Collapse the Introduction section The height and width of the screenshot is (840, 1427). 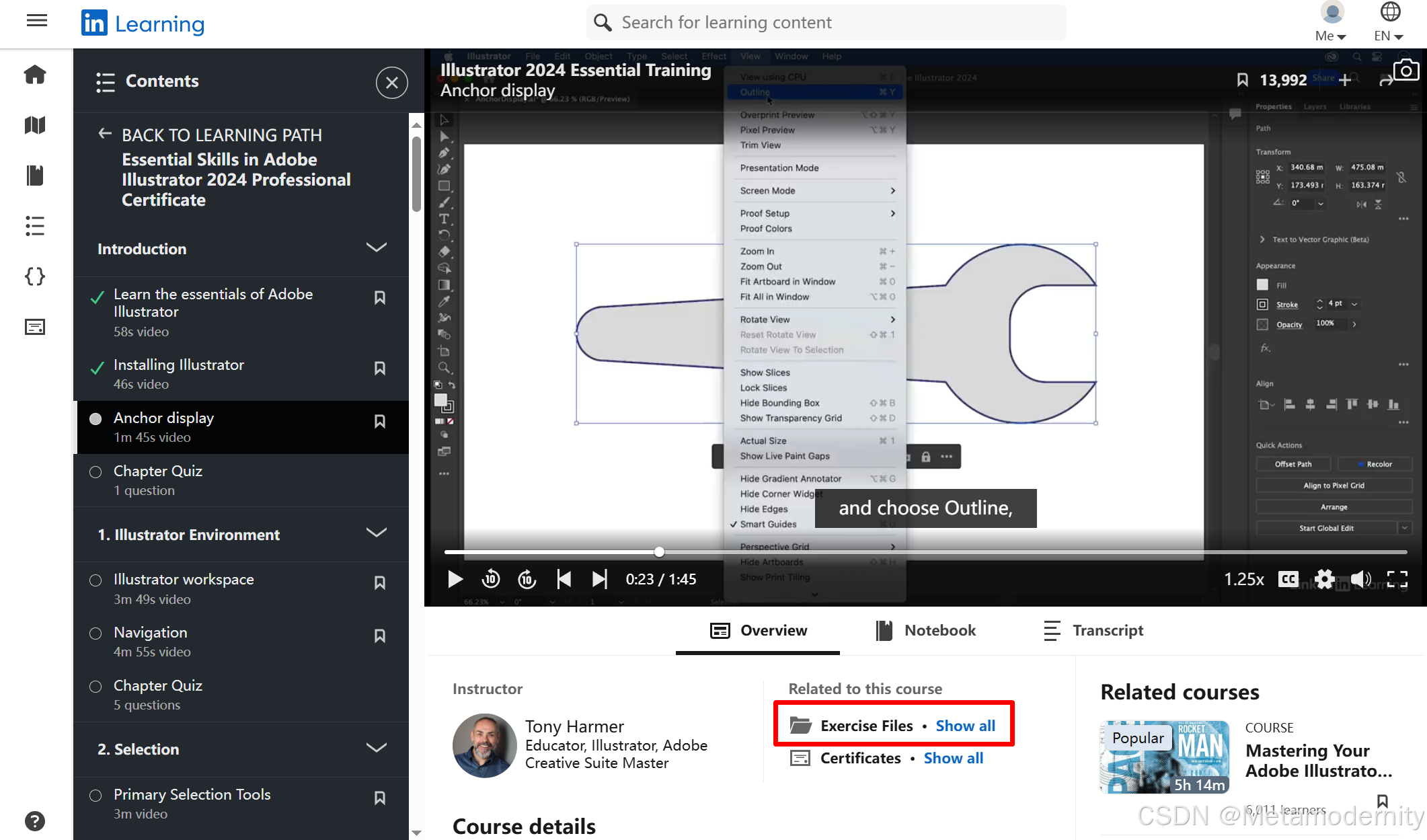pyautogui.click(x=376, y=248)
